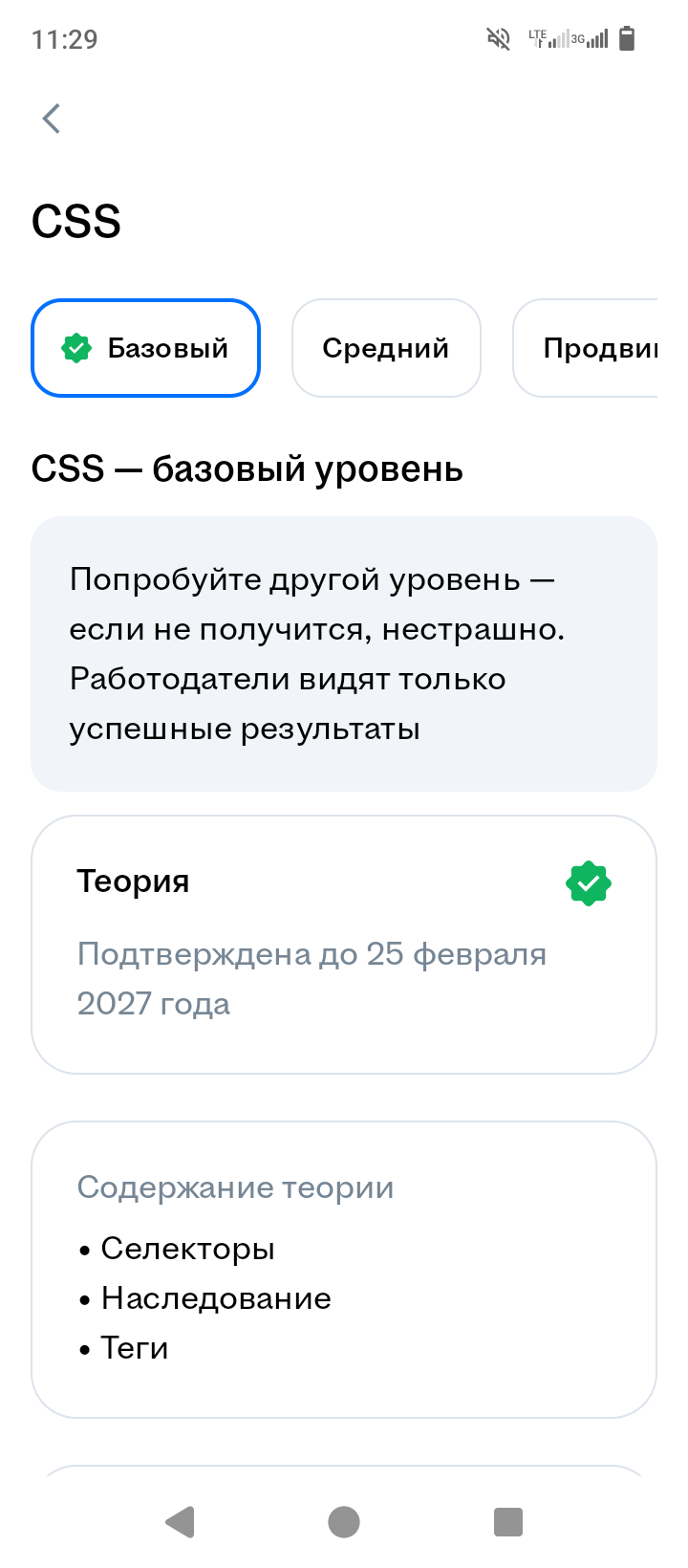Tap the Содержание теории heading

[235, 1187]
